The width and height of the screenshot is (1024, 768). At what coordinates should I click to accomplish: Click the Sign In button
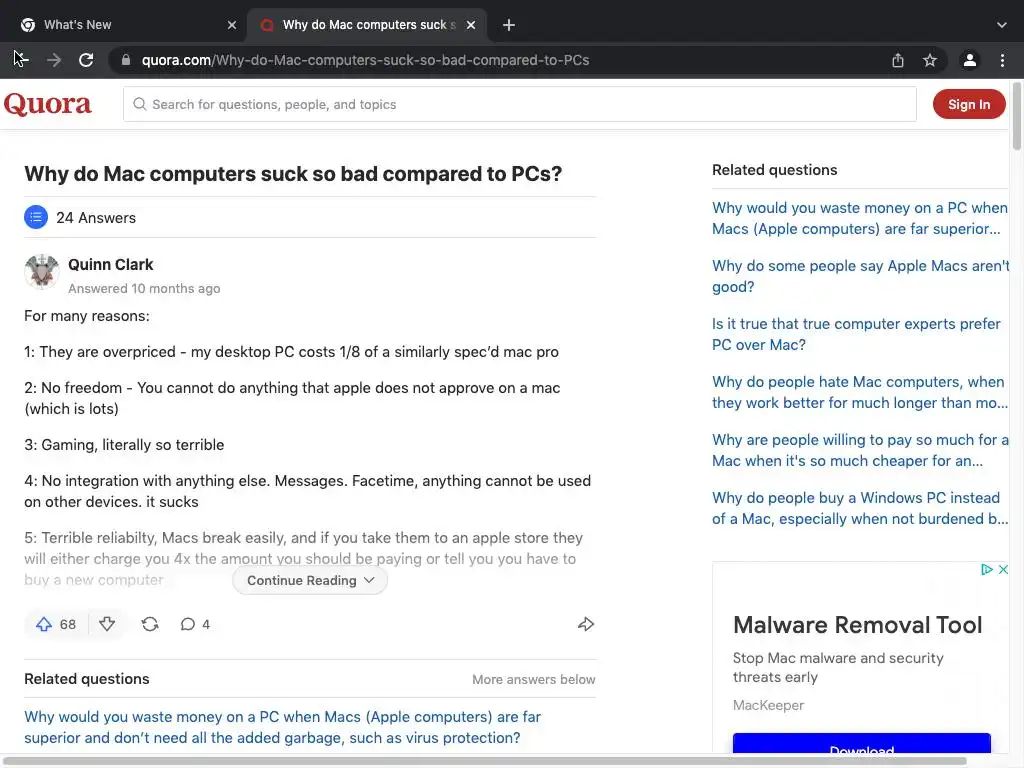pyautogui.click(x=969, y=104)
